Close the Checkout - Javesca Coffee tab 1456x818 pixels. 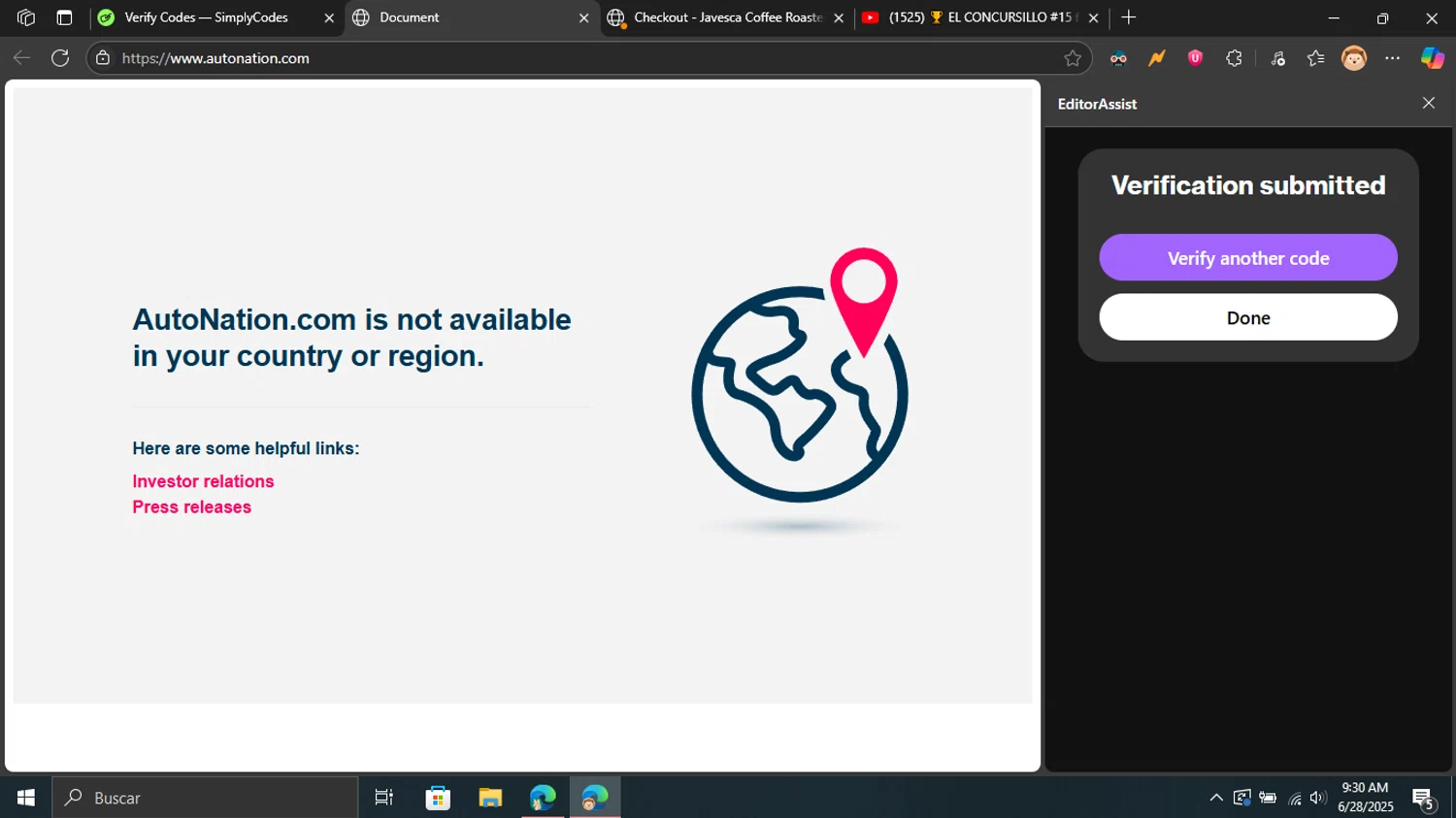pos(840,17)
